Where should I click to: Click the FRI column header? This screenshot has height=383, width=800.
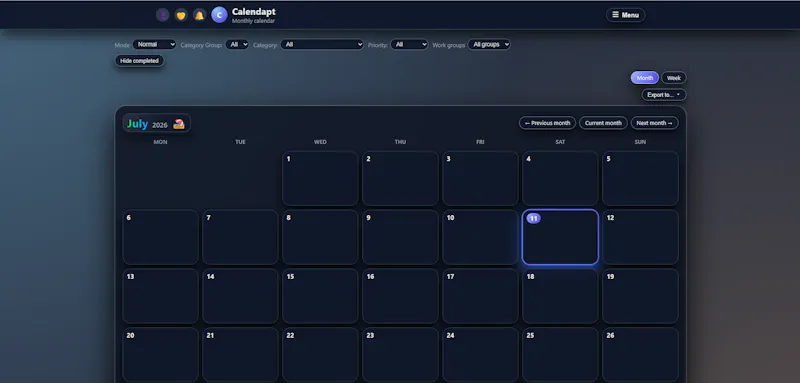point(480,142)
